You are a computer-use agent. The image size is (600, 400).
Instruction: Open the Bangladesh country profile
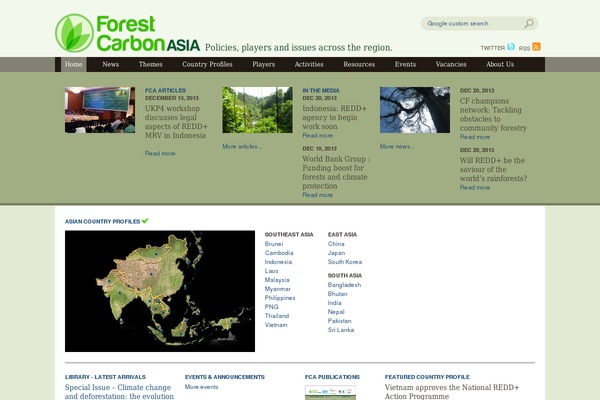(x=344, y=285)
